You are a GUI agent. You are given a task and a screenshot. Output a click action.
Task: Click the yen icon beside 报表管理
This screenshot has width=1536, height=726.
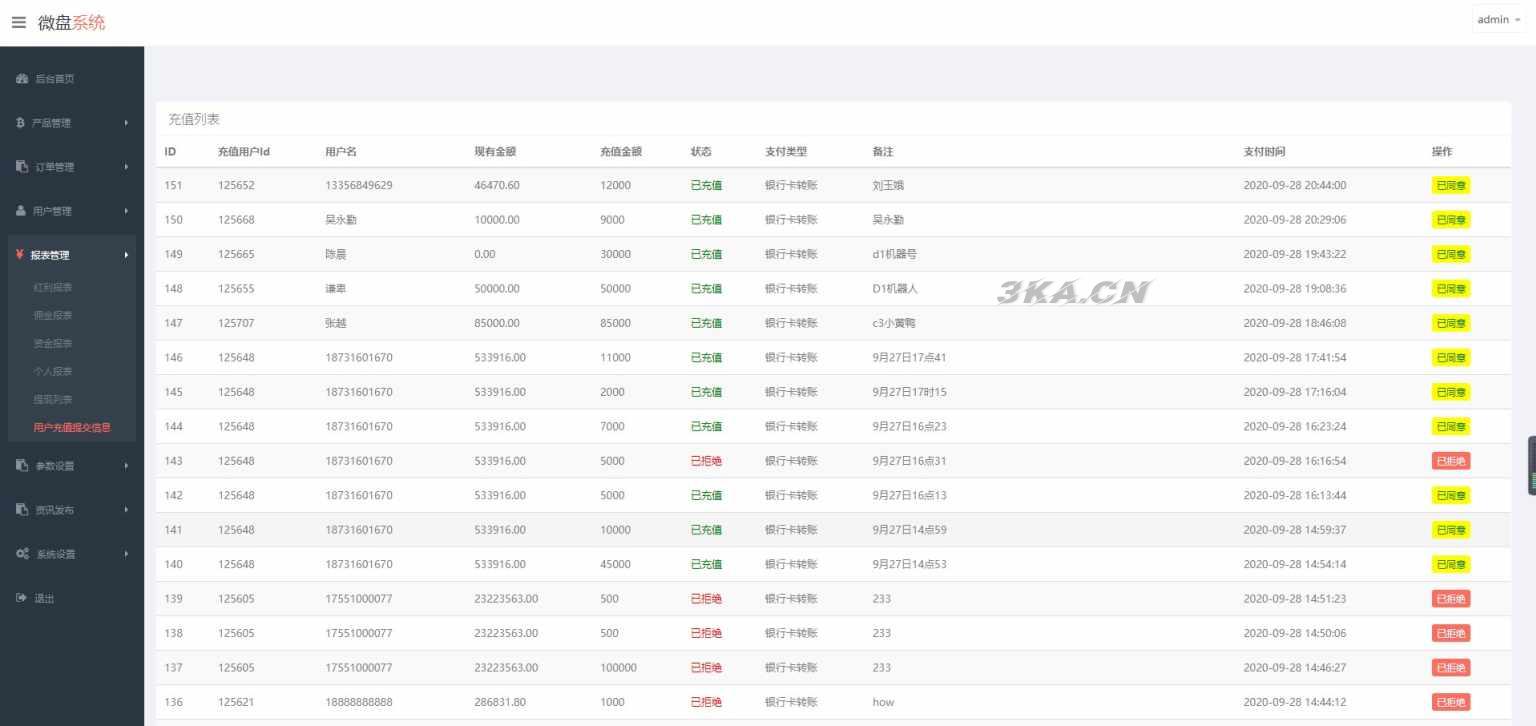pyautogui.click(x=20, y=255)
